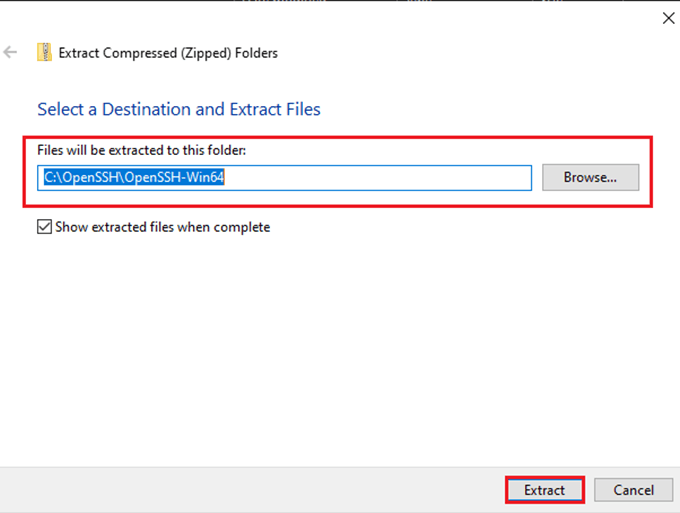Start extraction with the Extract button

pyautogui.click(x=545, y=490)
